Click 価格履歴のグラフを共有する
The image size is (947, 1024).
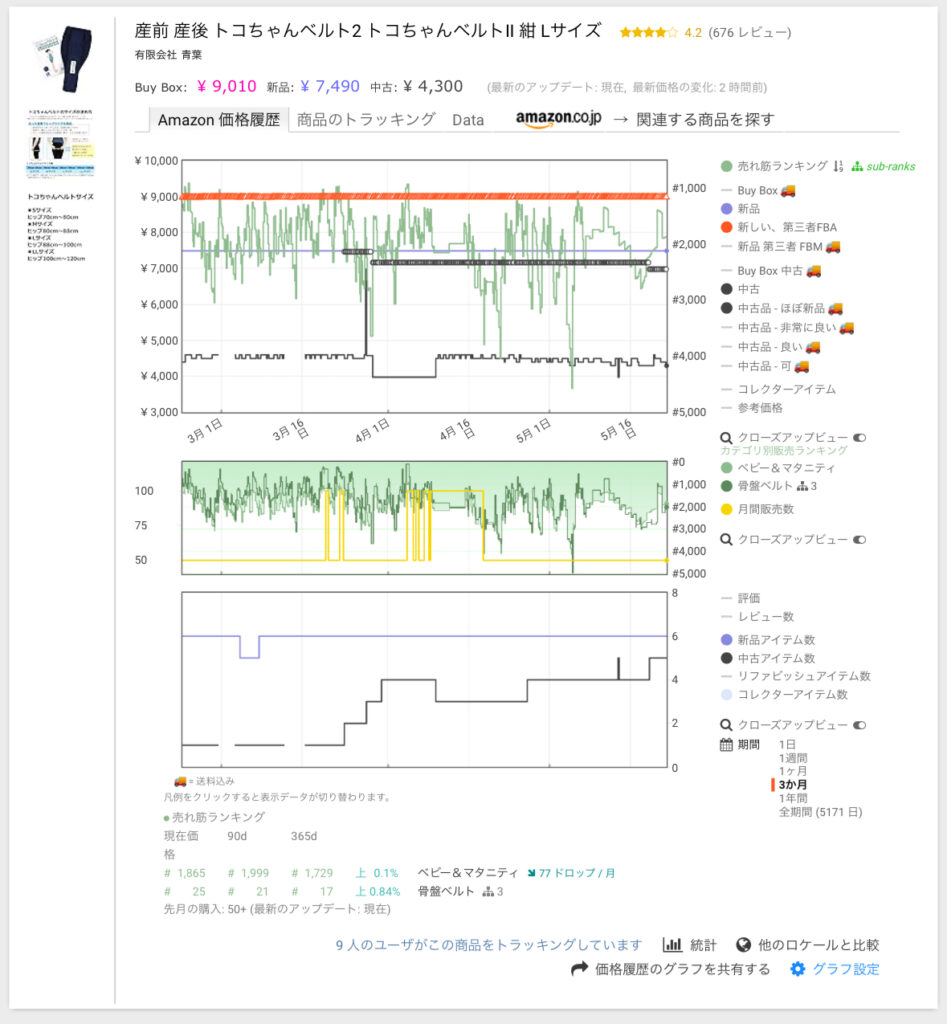pyautogui.click(x=671, y=969)
